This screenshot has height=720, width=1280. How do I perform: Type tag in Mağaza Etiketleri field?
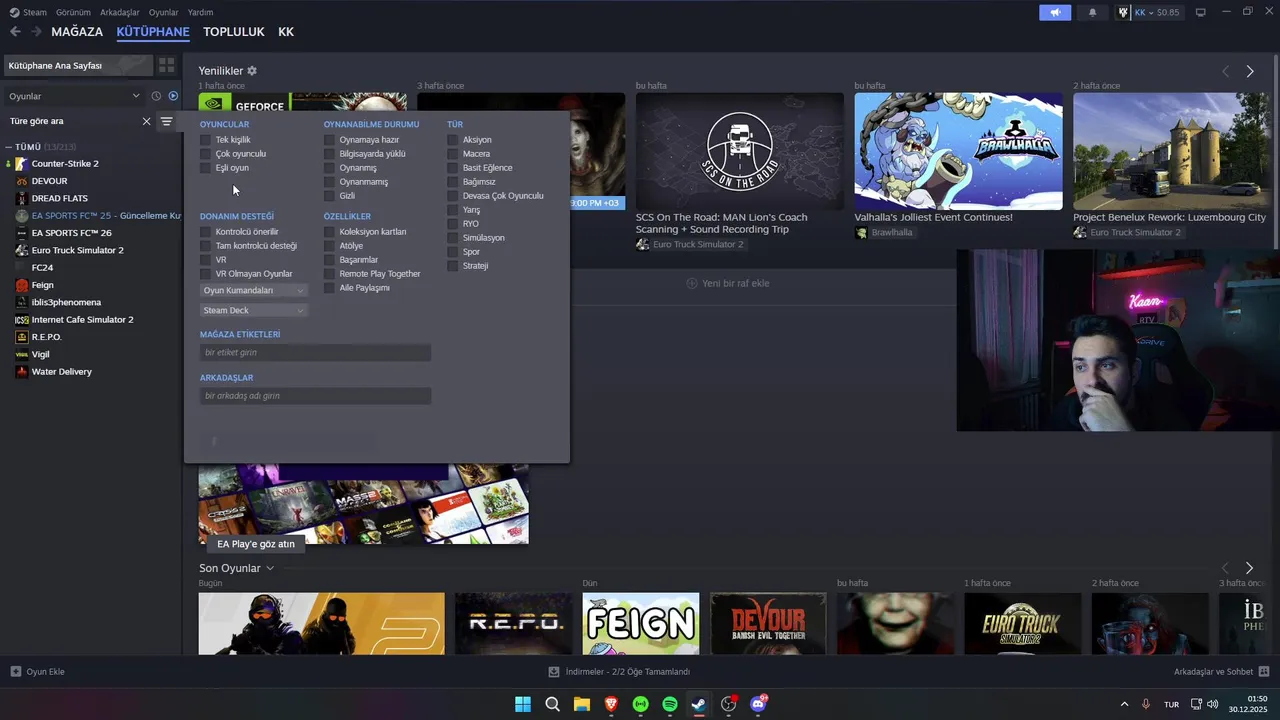[315, 352]
